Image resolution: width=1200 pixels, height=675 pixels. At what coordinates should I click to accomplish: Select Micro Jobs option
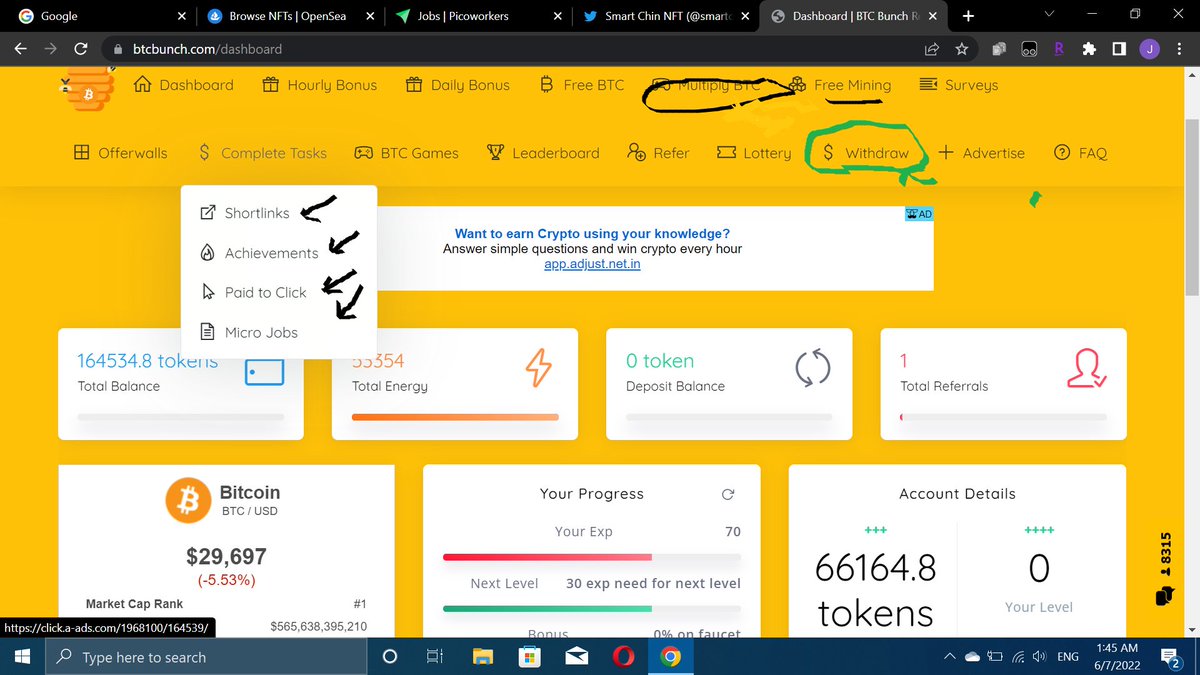(249, 332)
